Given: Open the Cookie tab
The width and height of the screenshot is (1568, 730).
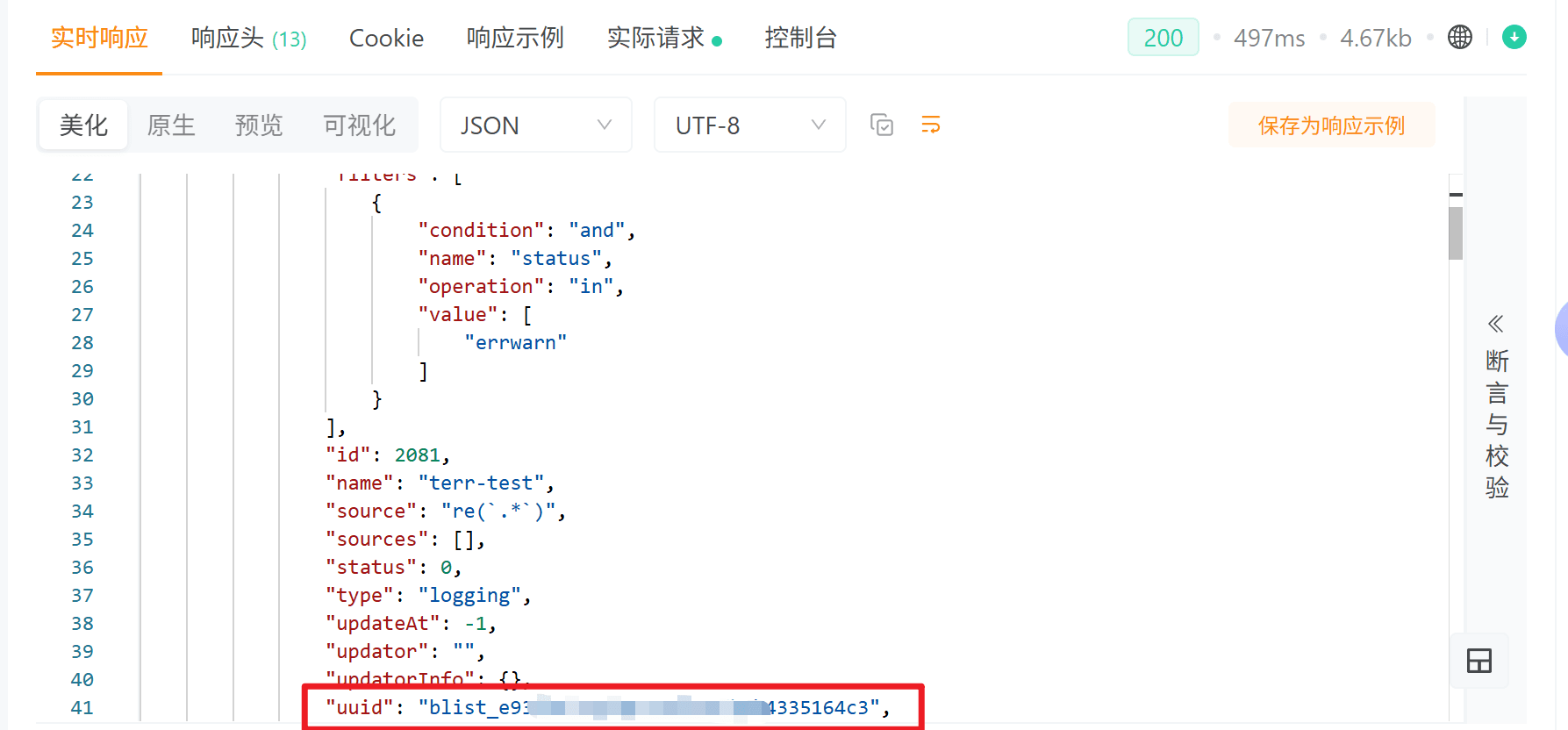Looking at the screenshot, I should click(x=387, y=38).
